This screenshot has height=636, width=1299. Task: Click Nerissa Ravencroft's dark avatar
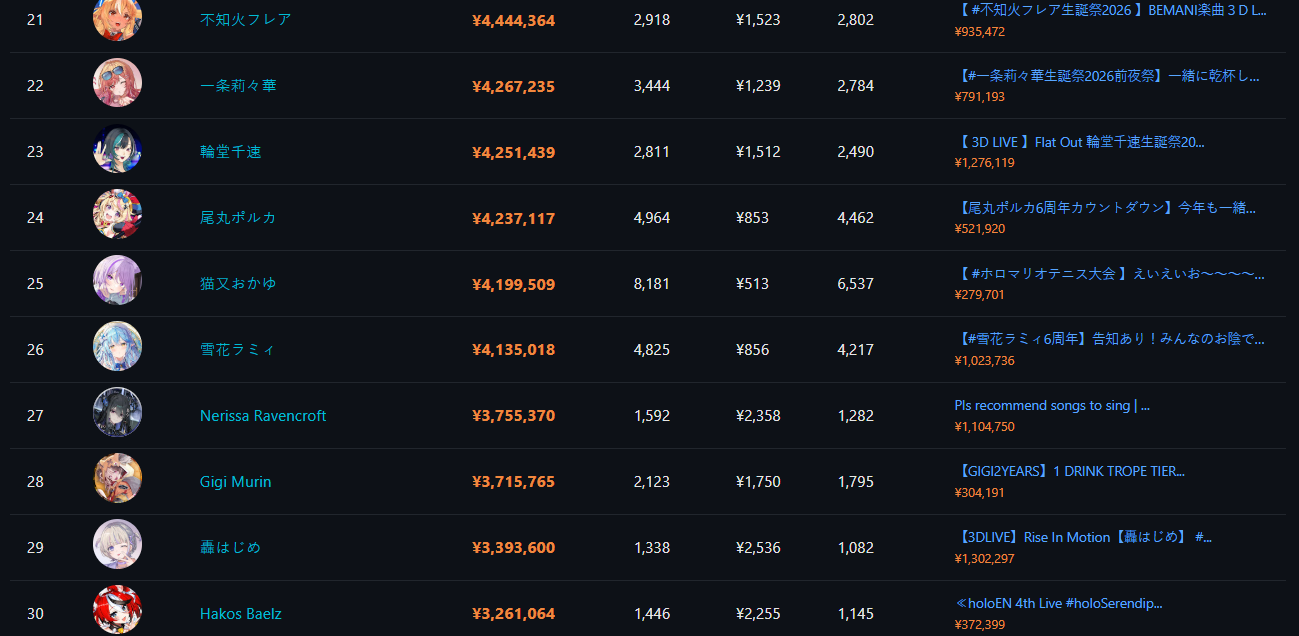pyautogui.click(x=117, y=414)
